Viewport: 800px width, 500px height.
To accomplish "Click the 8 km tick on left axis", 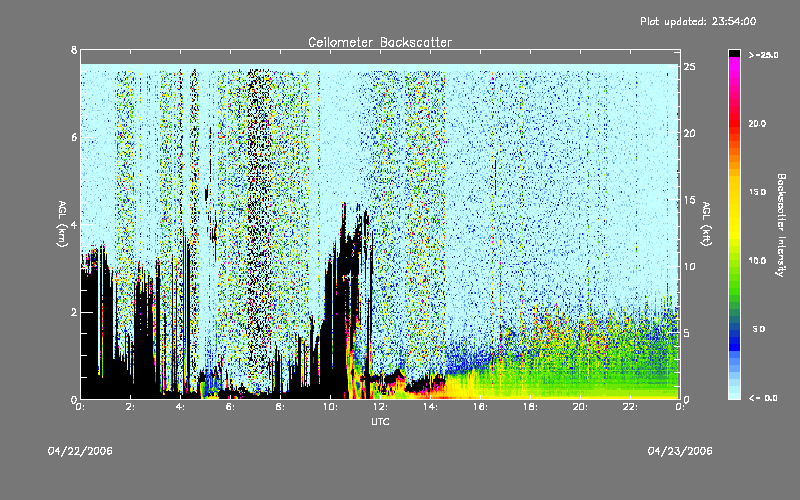I will pos(74,49).
